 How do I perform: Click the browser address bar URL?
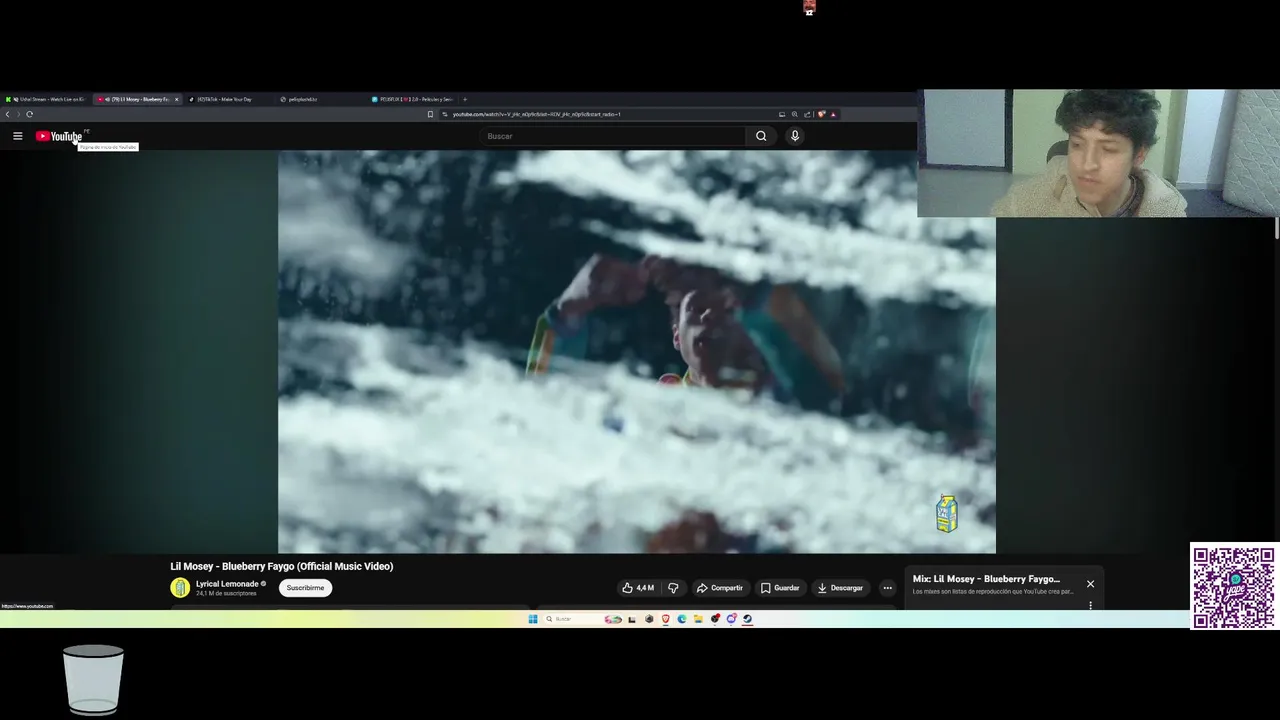coord(536,114)
